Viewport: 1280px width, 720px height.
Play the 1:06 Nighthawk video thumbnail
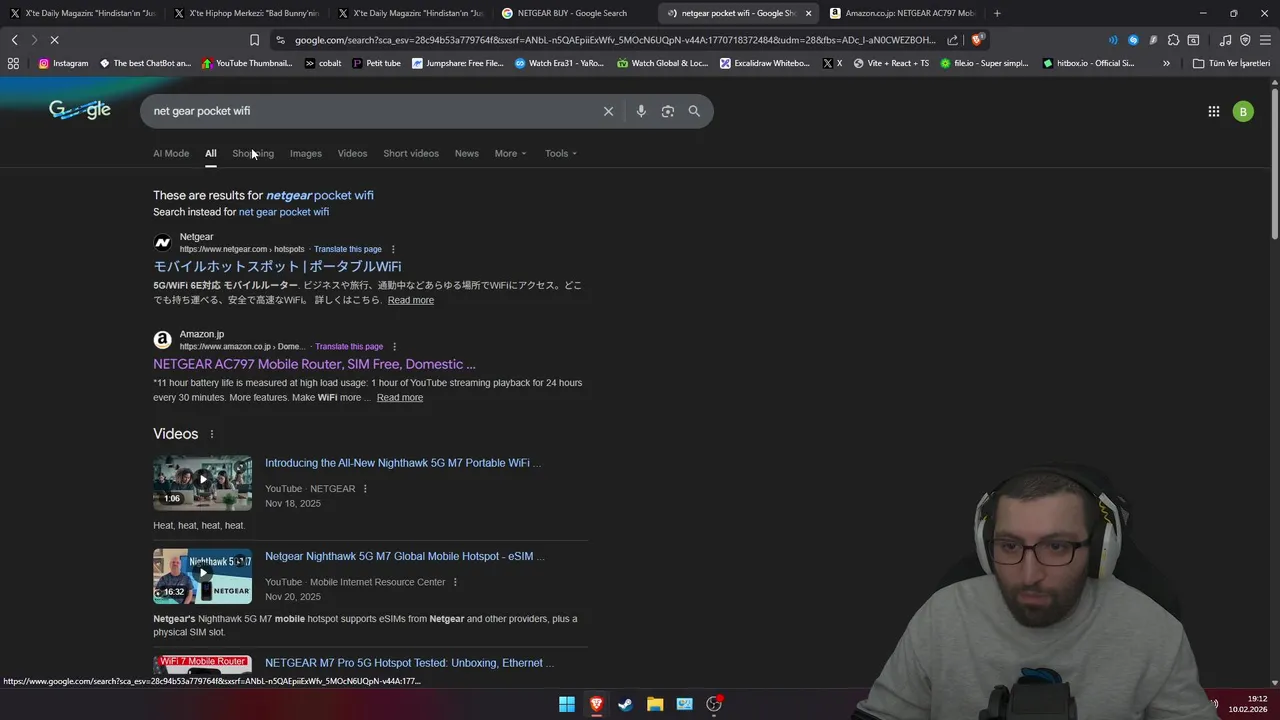203,483
